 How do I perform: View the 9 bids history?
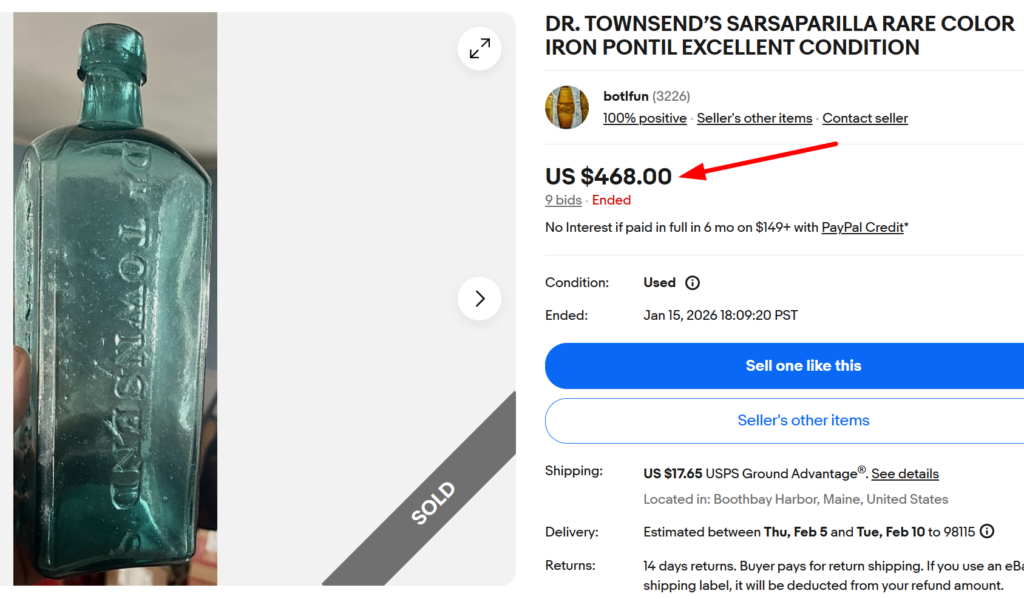pyautogui.click(x=563, y=200)
